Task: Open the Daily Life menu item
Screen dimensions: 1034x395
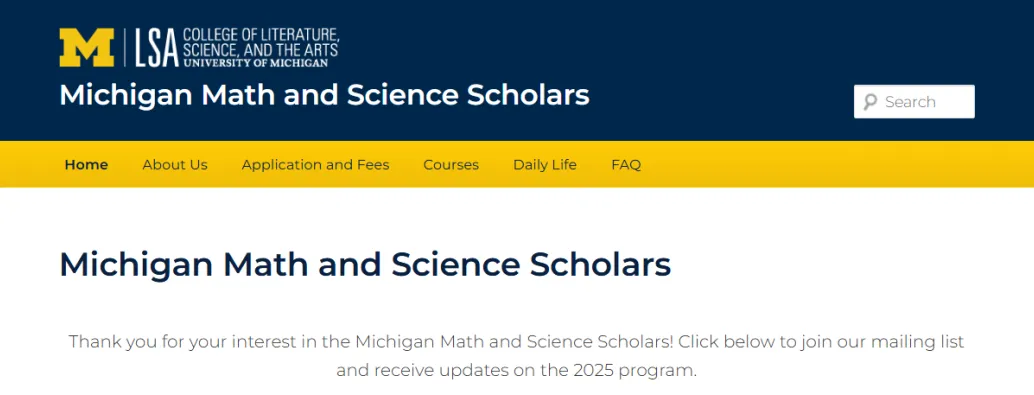Action: (x=545, y=165)
